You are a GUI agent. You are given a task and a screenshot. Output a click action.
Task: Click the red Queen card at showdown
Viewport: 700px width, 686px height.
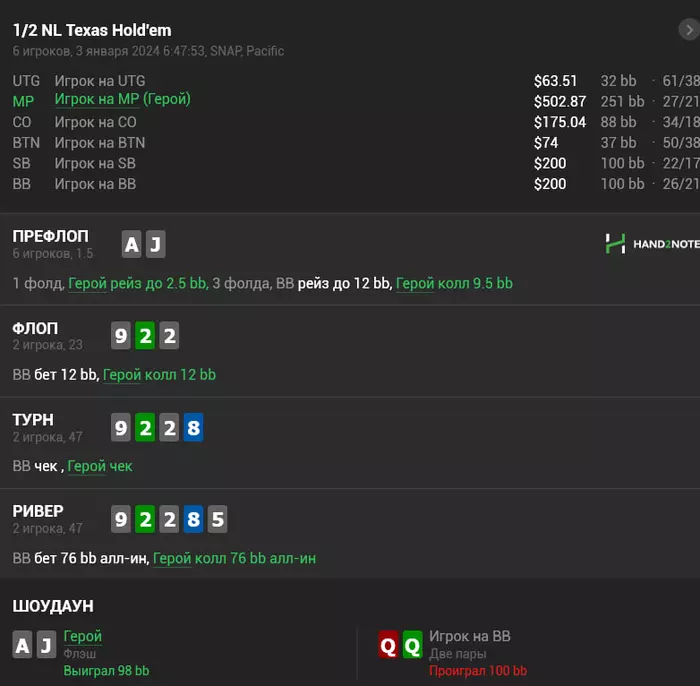[388, 647]
